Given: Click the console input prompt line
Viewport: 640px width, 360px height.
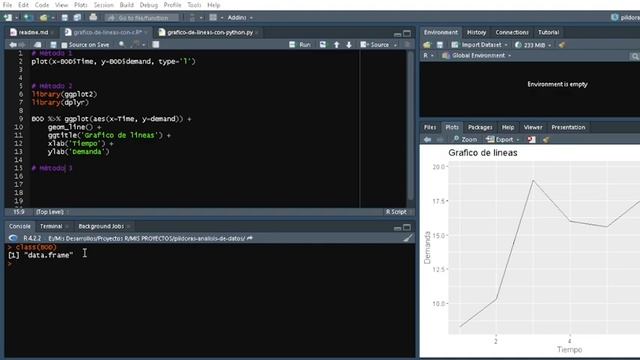Looking at the screenshot, I should click(210, 264).
